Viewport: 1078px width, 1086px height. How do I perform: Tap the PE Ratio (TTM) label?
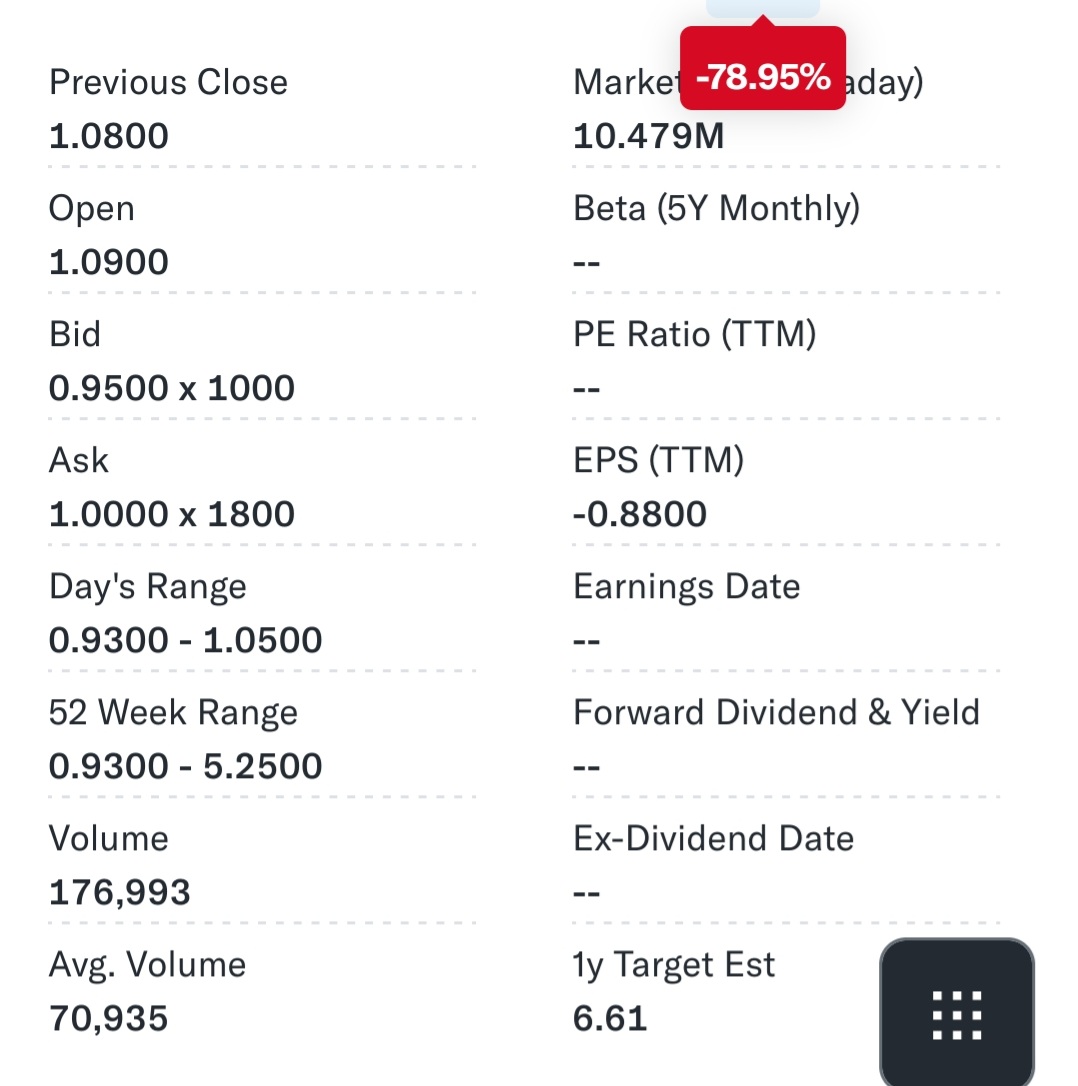click(x=695, y=334)
